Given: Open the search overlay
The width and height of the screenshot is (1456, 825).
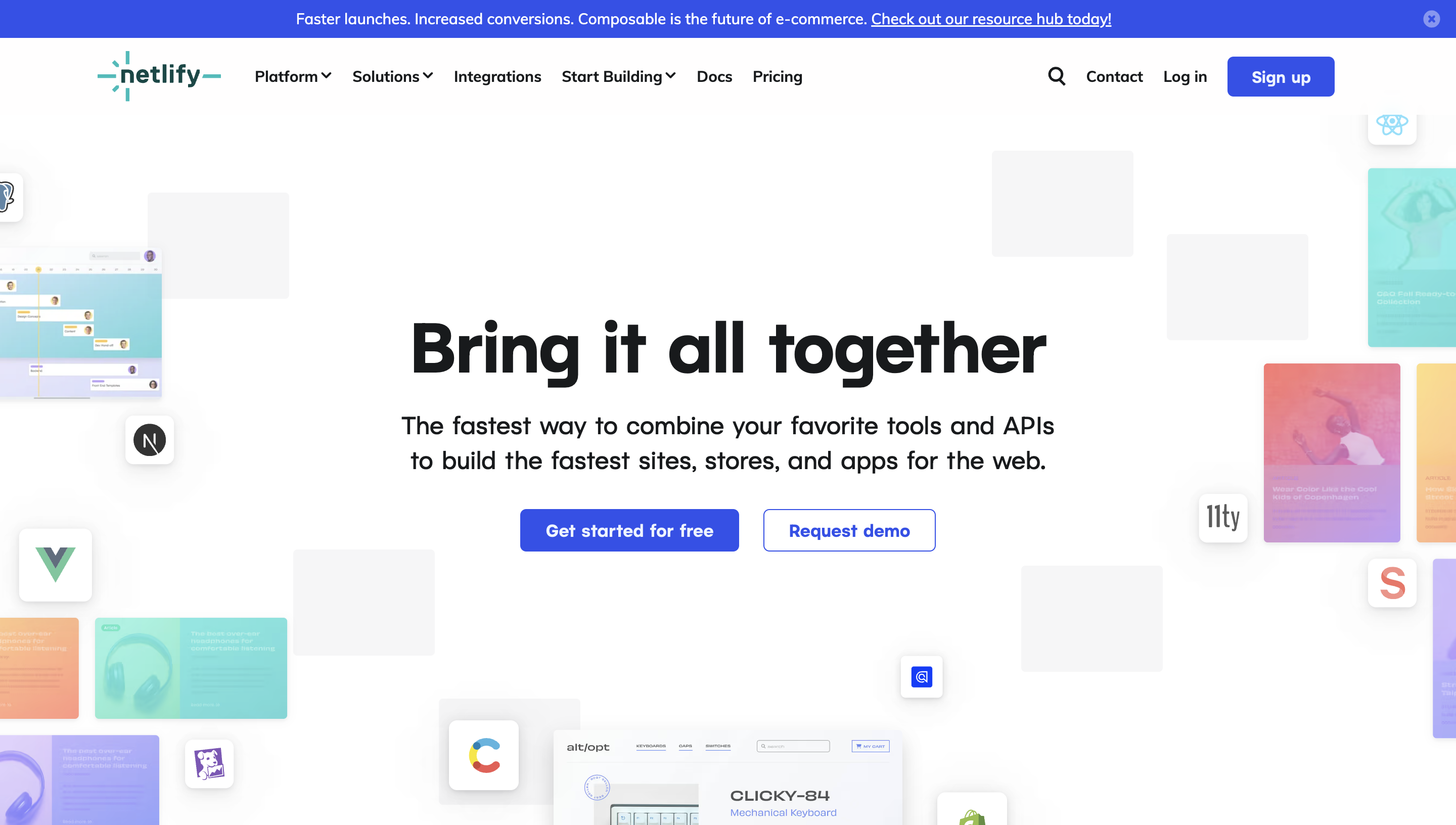Looking at the screenshot, I should click(x=1056, y=77).
